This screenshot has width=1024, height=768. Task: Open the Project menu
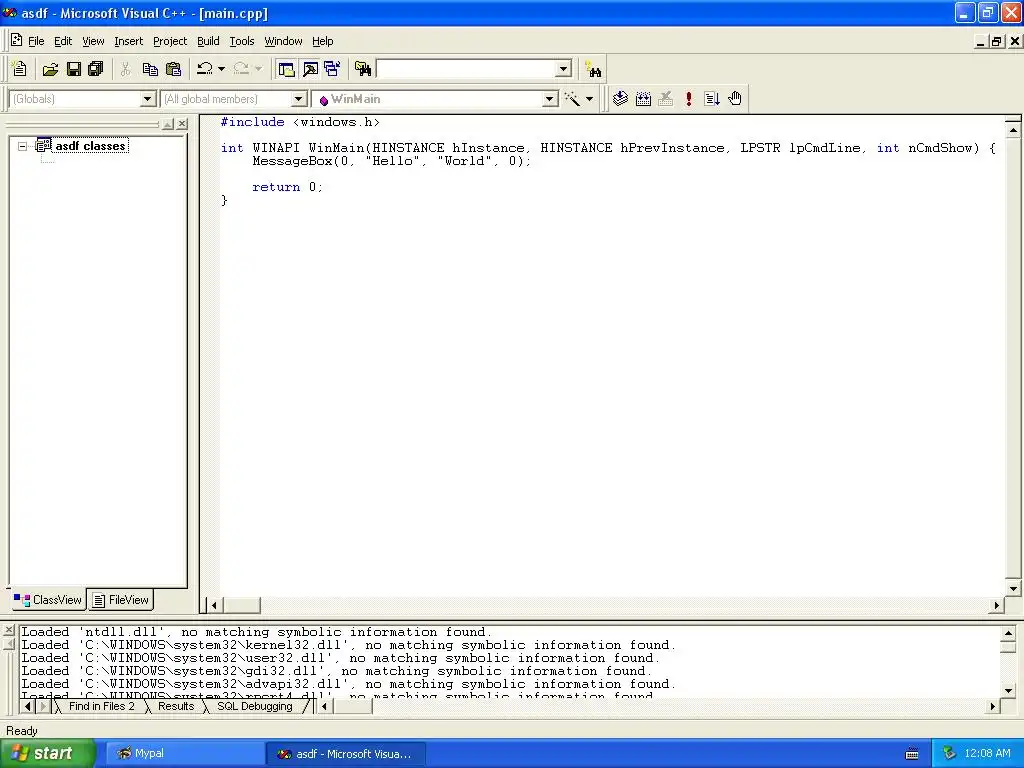point(170,41)
